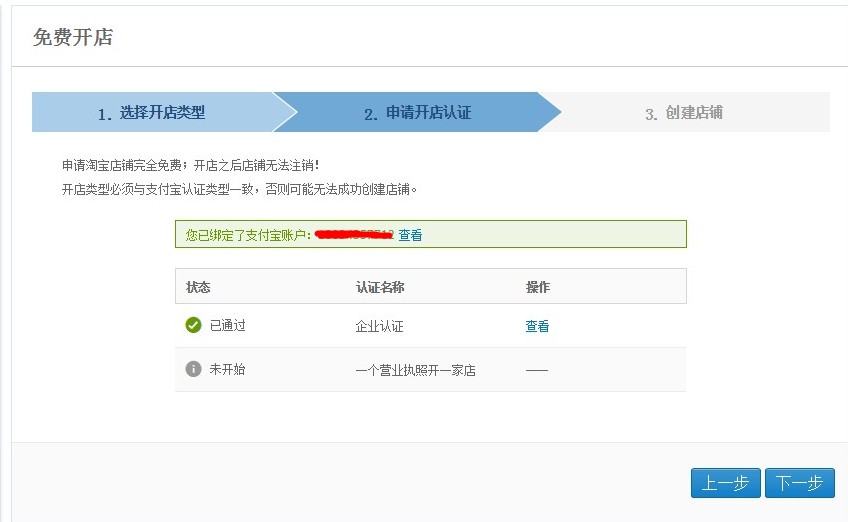Click the redacted Alipay account number

pyautogui.click(x=354, y=235)
